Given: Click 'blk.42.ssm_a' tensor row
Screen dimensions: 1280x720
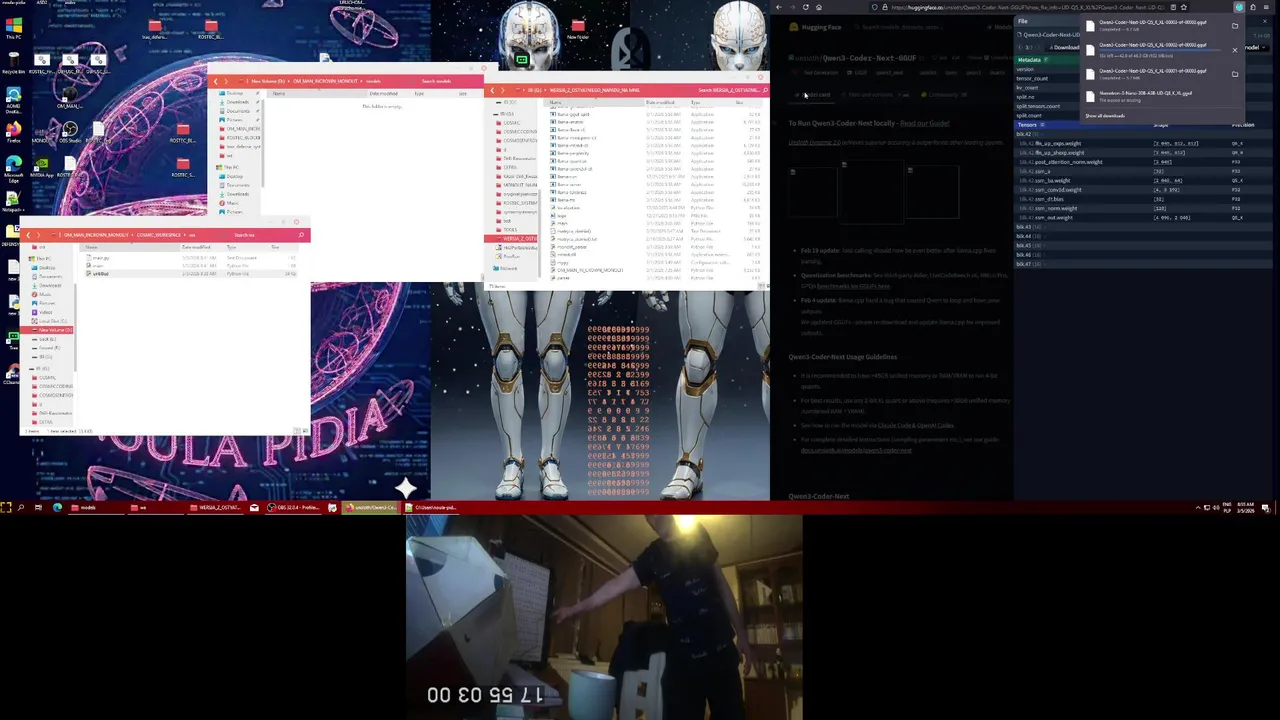Looking at the screenshot, I should [x=1143, y=171].
